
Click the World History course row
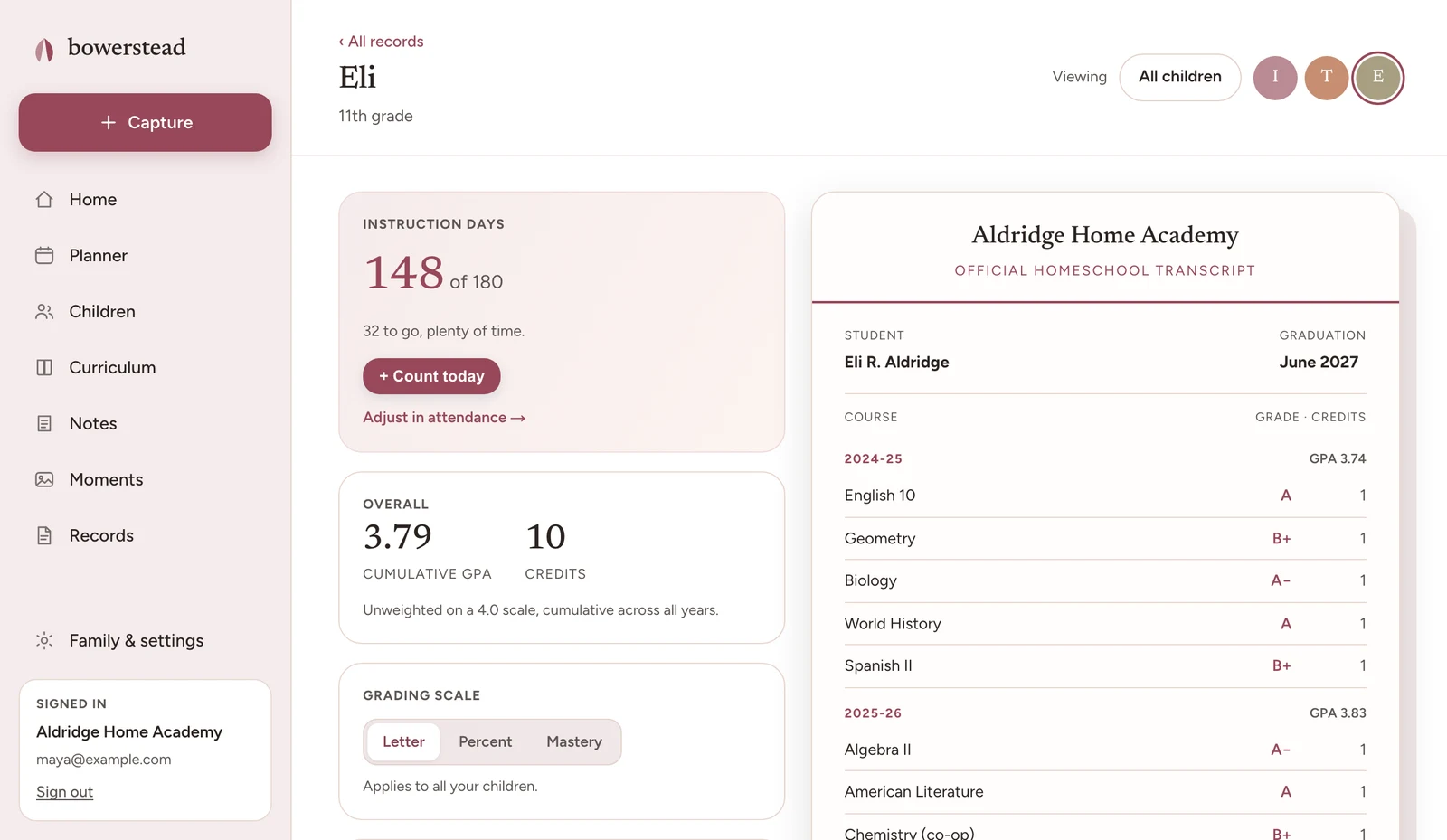click(x=1105, y=624)
